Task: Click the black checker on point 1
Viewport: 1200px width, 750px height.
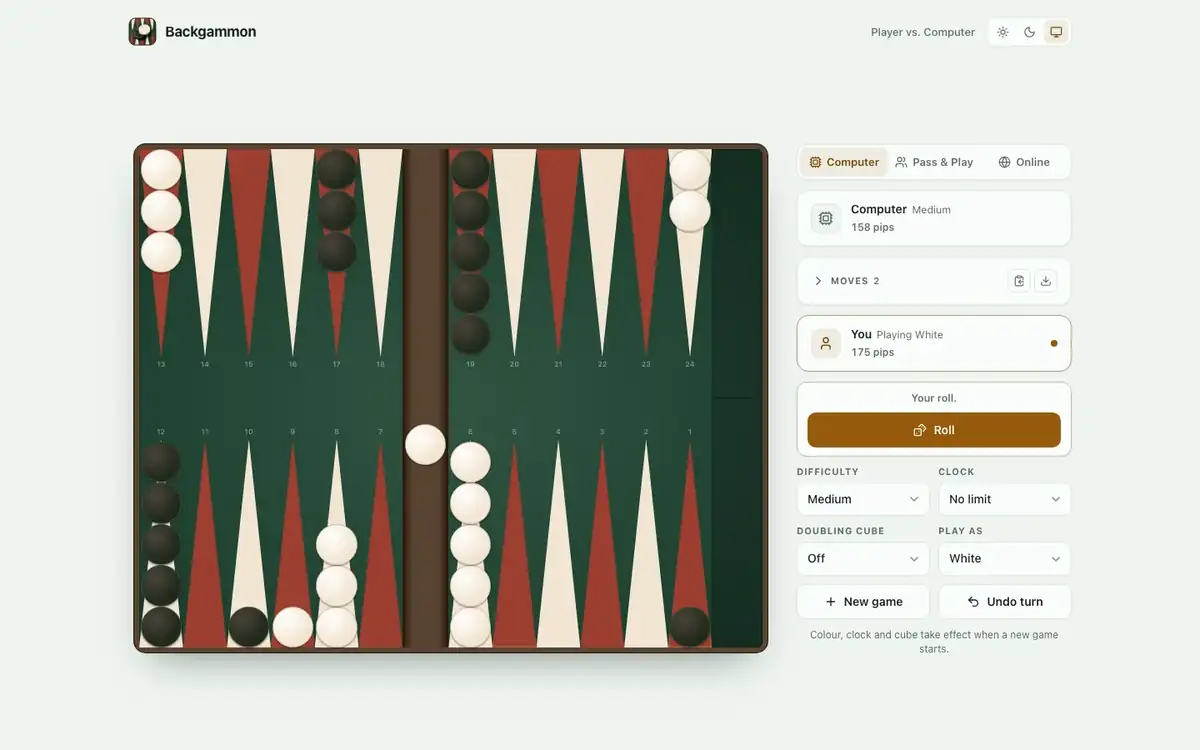Action: (x=689, y=627)
